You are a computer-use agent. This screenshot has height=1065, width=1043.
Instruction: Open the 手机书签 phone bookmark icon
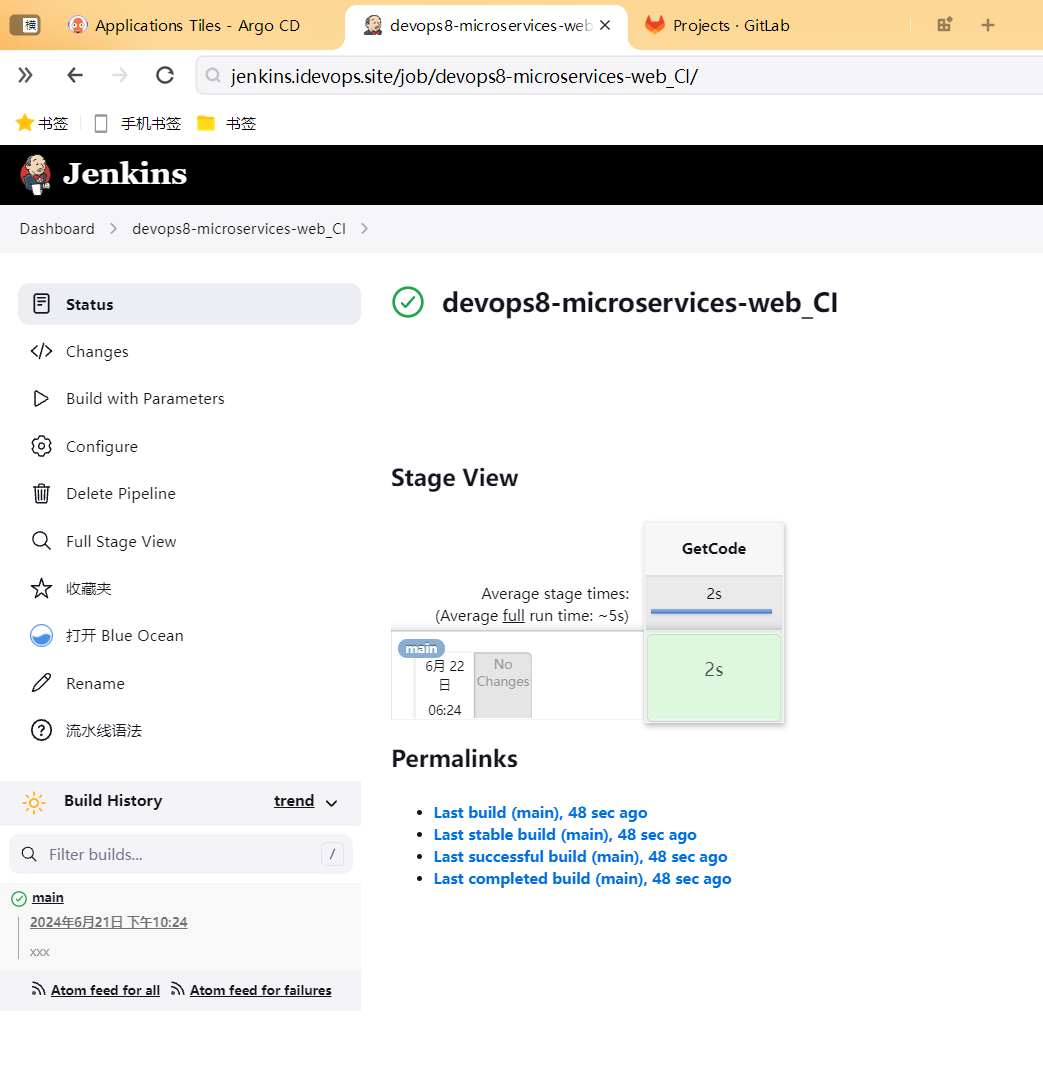tap(100, 124)
